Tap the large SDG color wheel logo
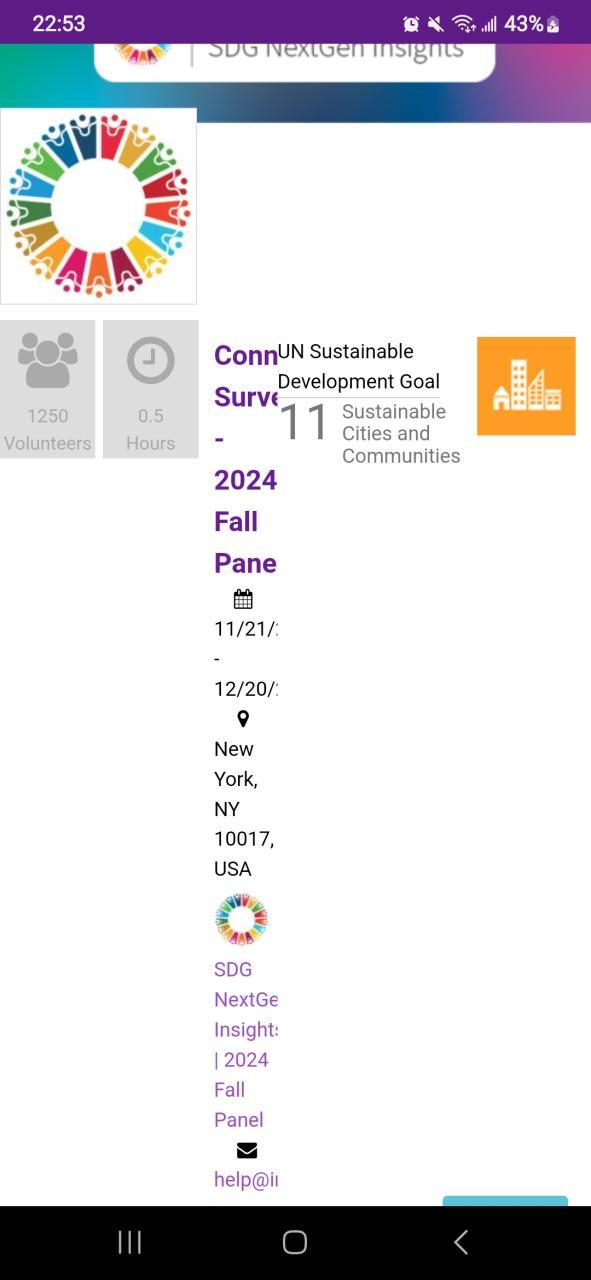 point(98,206)
